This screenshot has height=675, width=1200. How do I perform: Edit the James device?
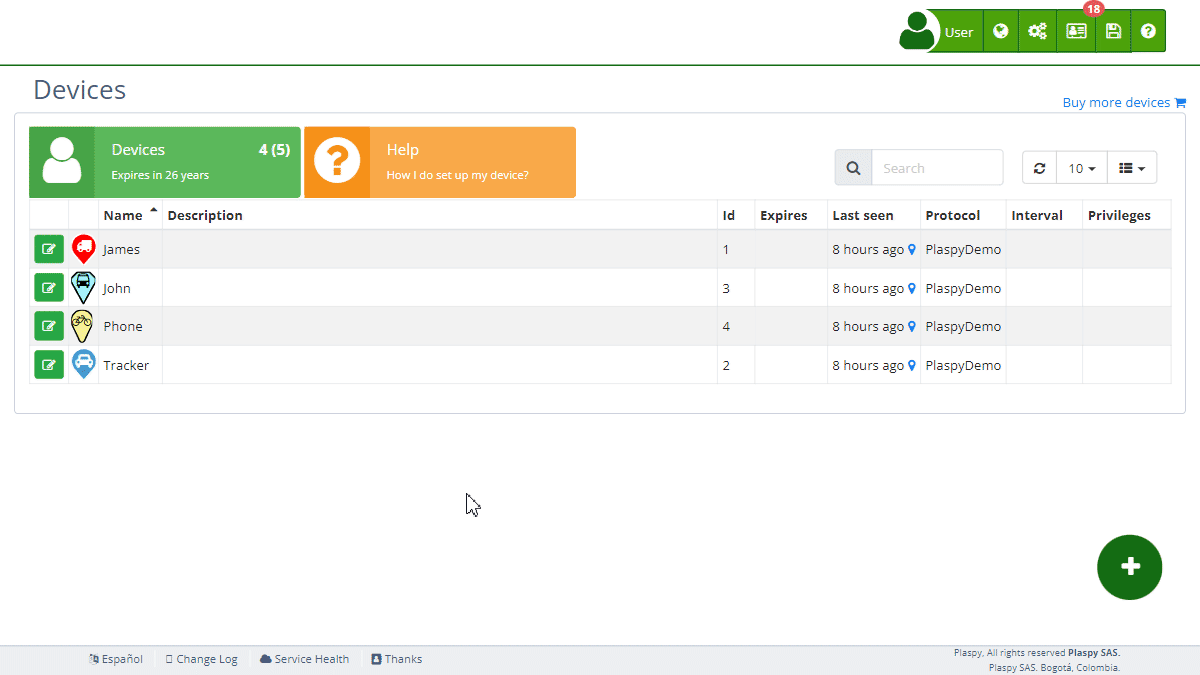[x=49, y=249]
